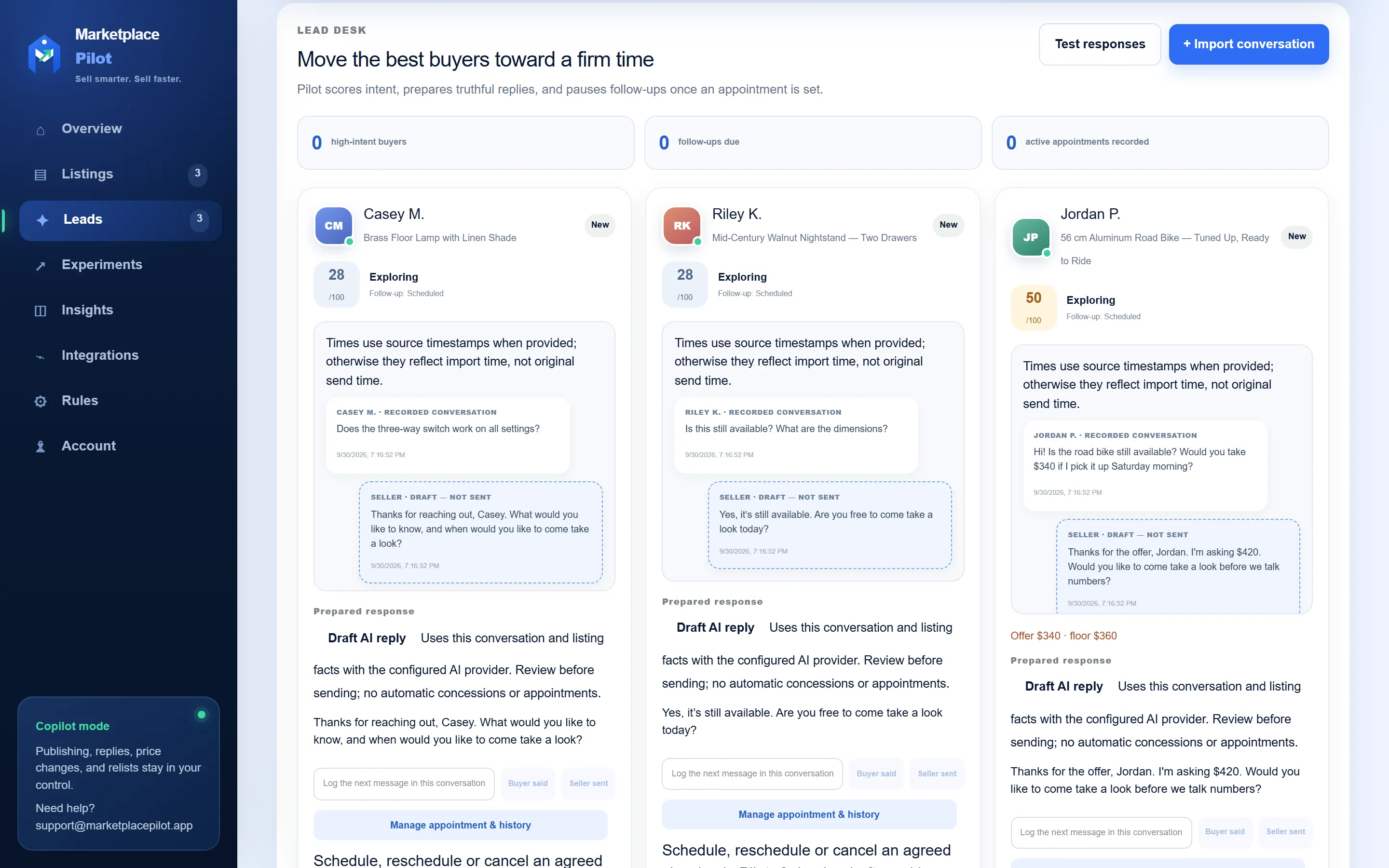Image resolution: width=1389 pixels, height=868 pixels.
Task: Click Import conversation button
Action: 1248,44
